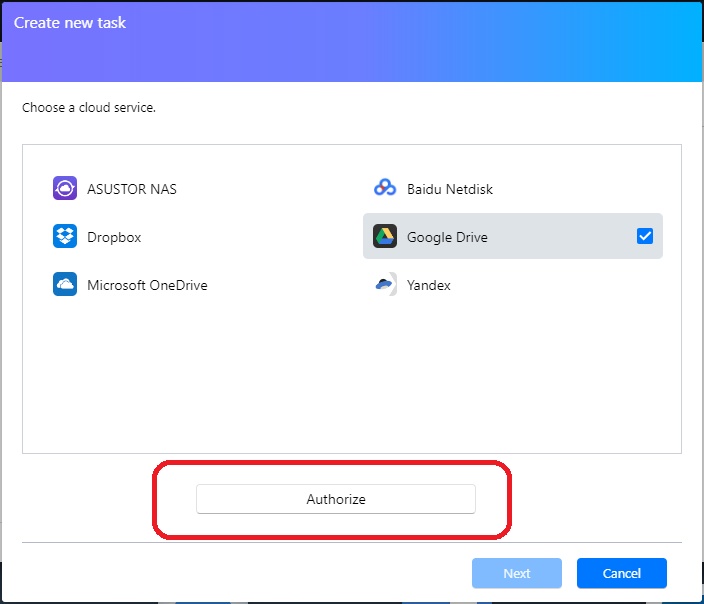Click the Microsoft OneDrive cloud icon
The height and width of the screenshot is (604, 704).
pyautogui.click(x=65, y=285)
